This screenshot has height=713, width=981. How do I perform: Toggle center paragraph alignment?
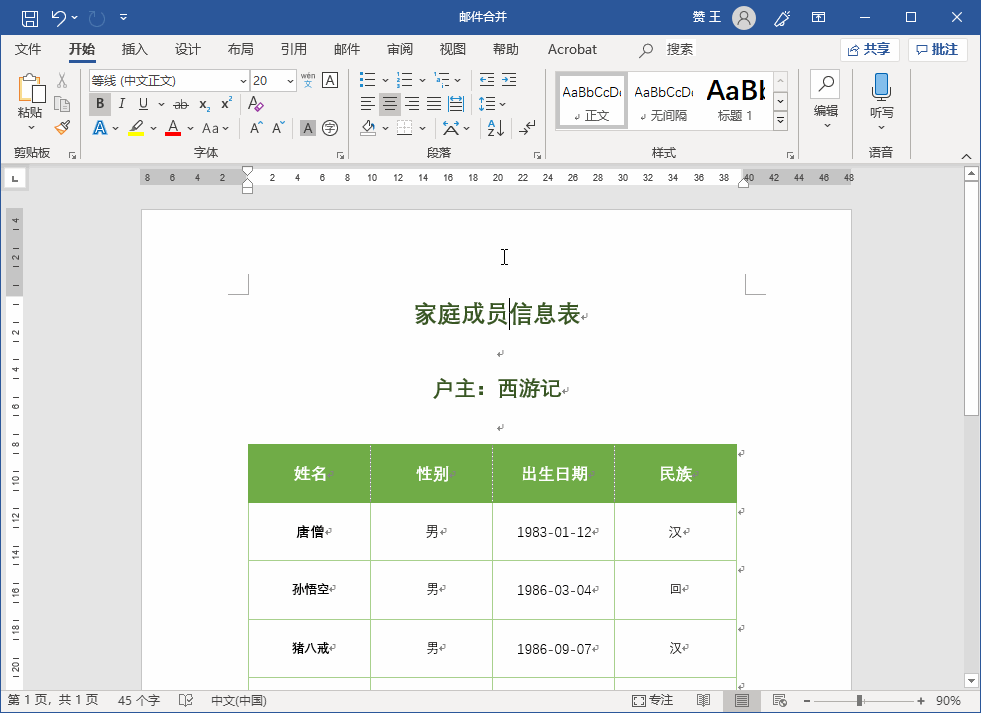coord(388,103)
